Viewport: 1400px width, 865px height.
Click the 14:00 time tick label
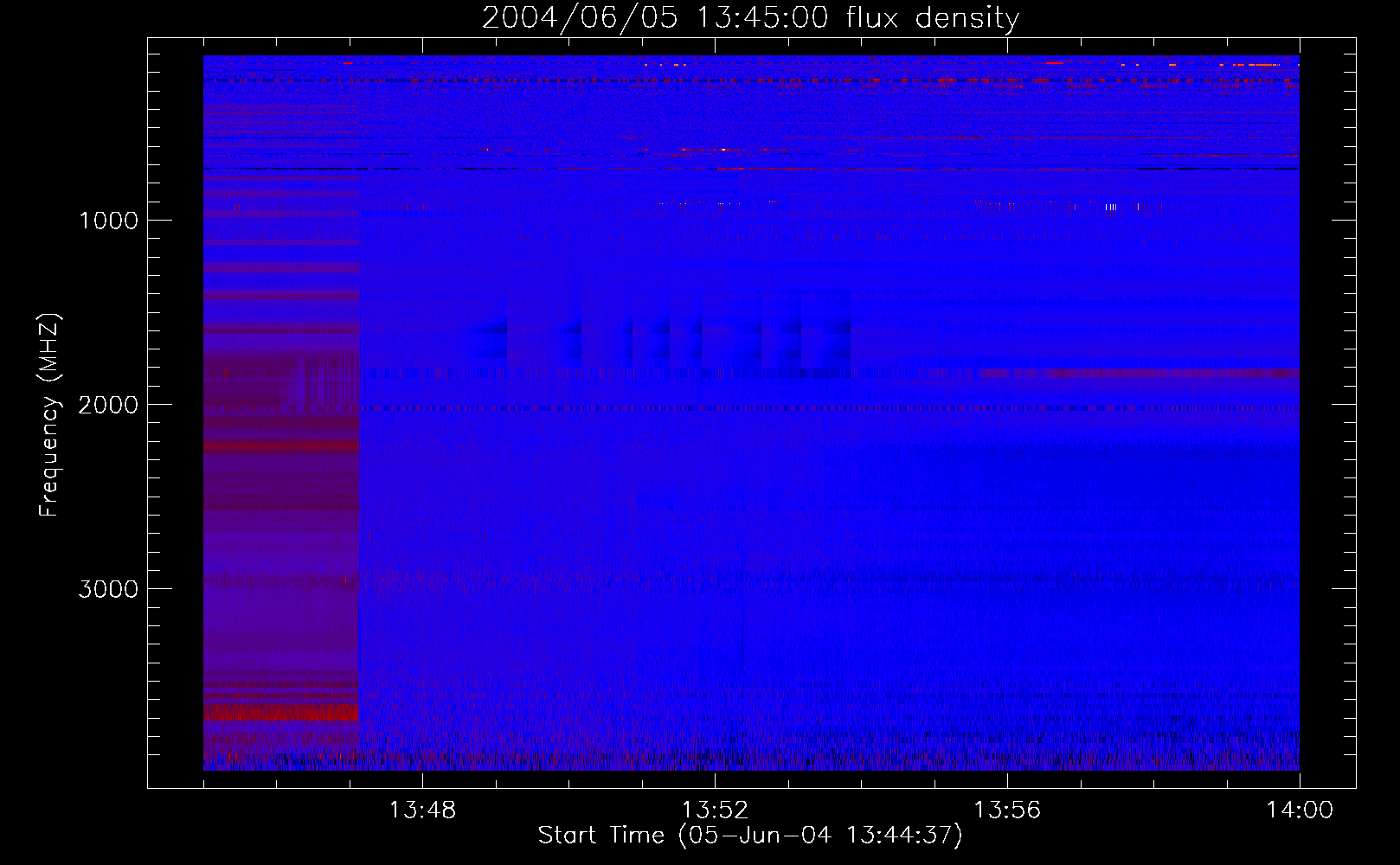click(x=1300, y=811)
